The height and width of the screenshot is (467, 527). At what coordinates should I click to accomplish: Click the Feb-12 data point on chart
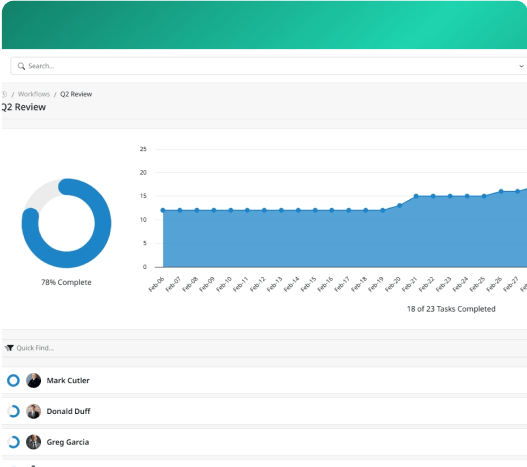coord(264,210)
